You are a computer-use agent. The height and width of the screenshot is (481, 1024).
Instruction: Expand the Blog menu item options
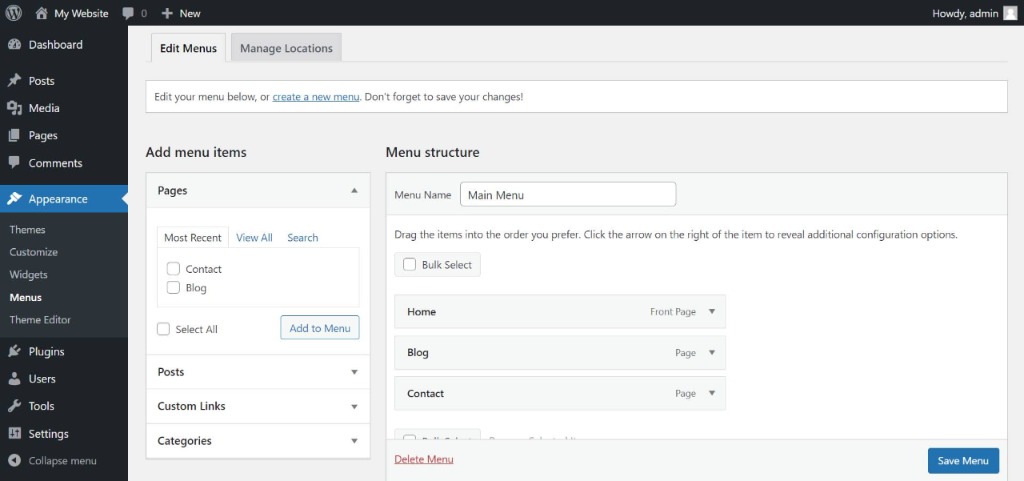click(x=712, y=352)
